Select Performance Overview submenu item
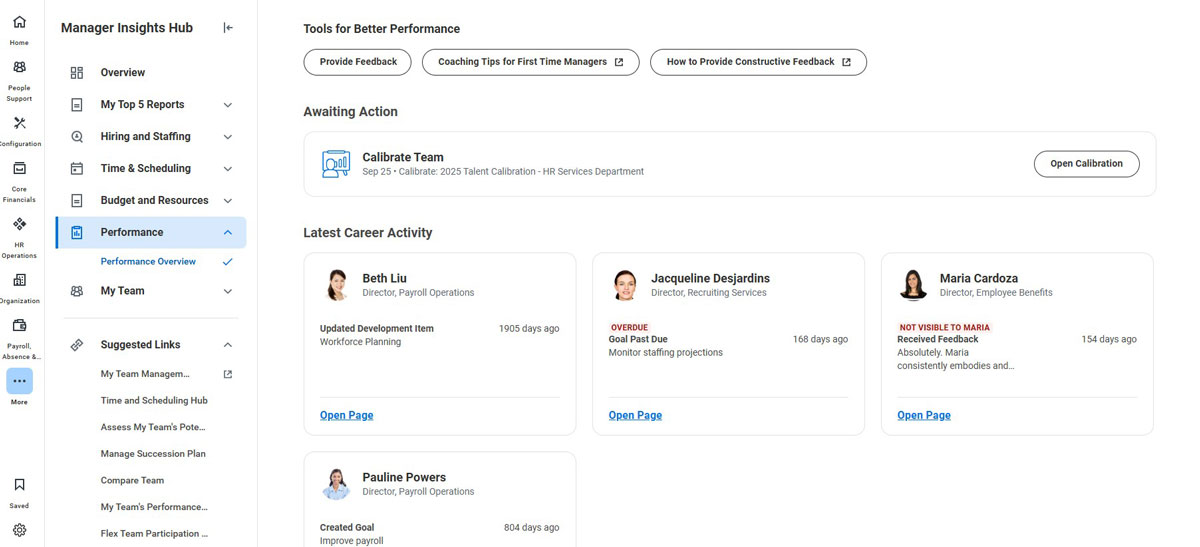This screenshot has height=547, width=1200. (x=148, y=262)
